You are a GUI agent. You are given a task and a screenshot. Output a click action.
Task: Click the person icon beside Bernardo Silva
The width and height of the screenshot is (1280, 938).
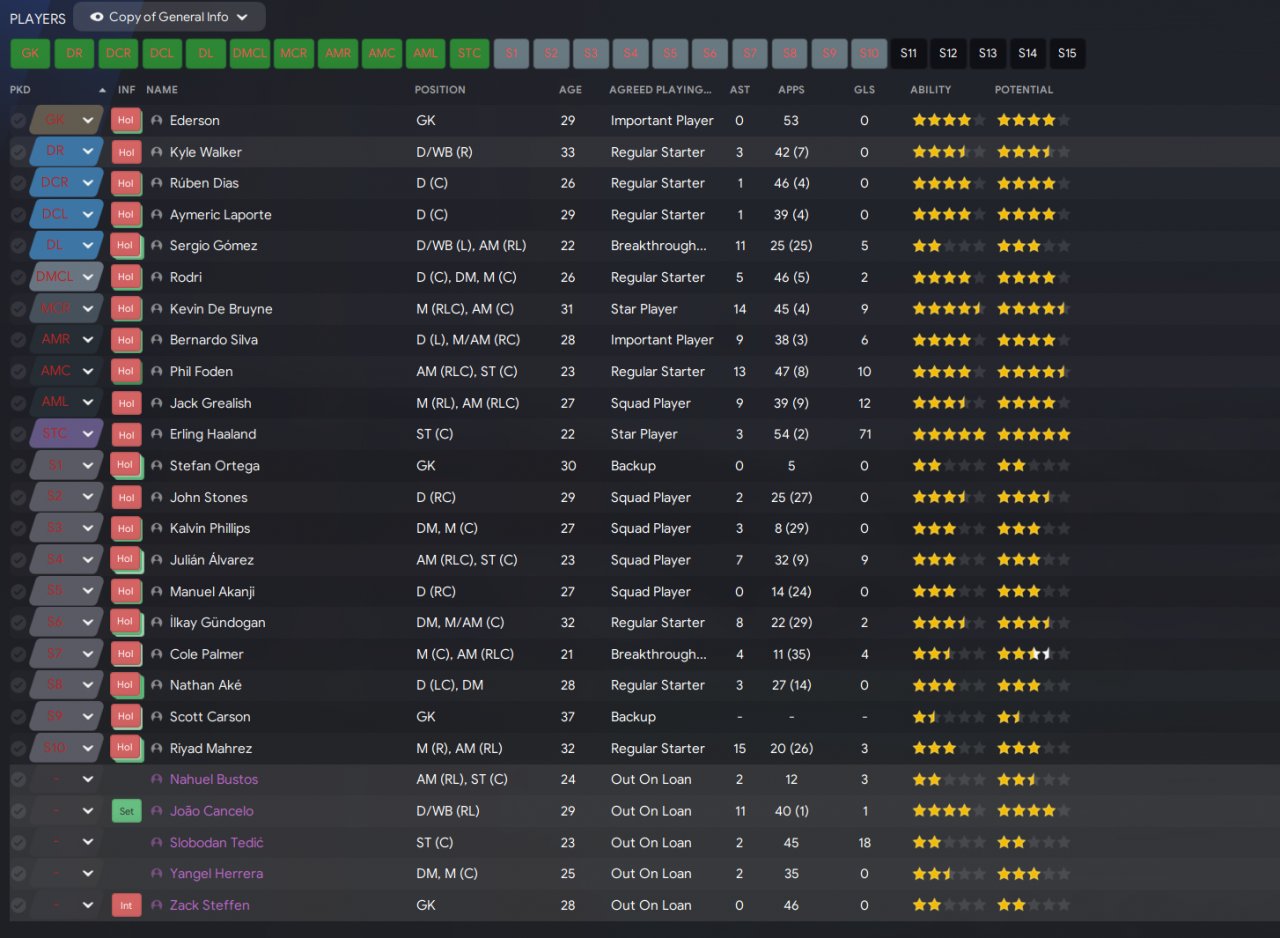tap(157, 340)
